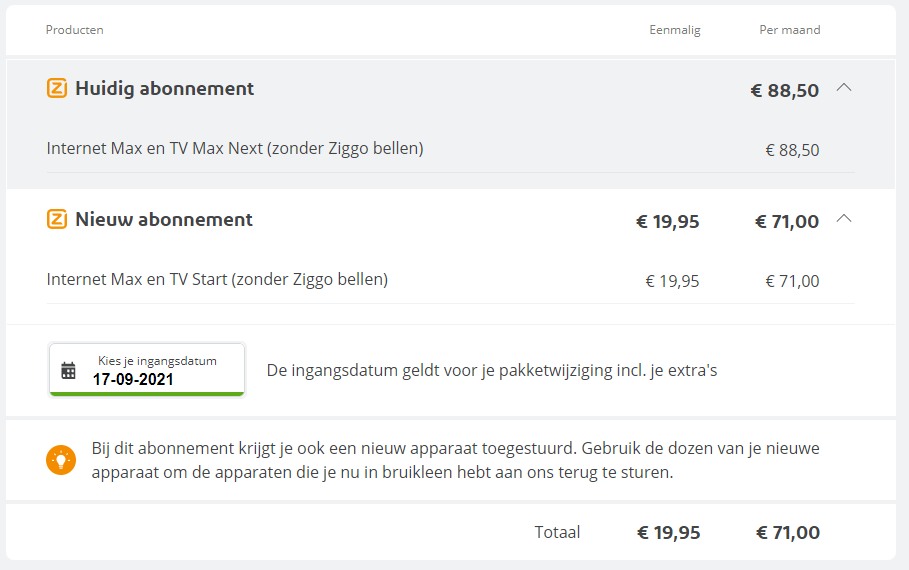Click the Ziggo logo beside Huidig abonnement

[57, 88]
